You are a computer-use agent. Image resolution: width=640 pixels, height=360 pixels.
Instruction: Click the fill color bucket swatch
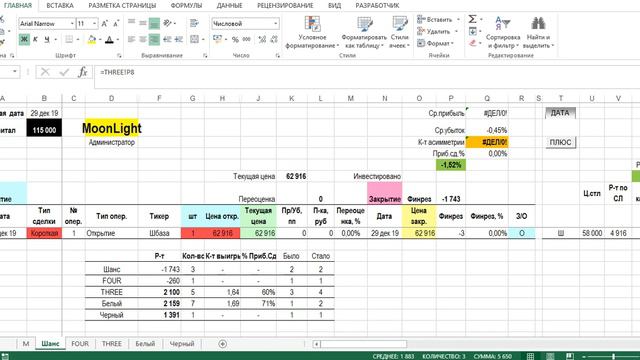(x=91, y=39)
